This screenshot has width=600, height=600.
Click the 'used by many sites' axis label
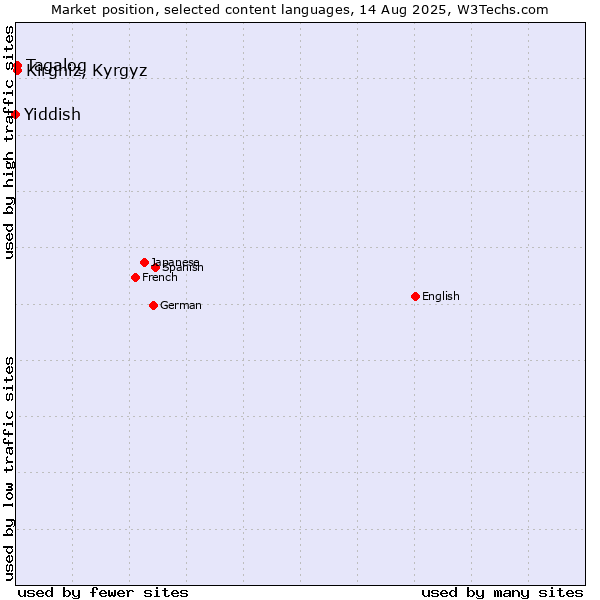(x=502, y=593)
